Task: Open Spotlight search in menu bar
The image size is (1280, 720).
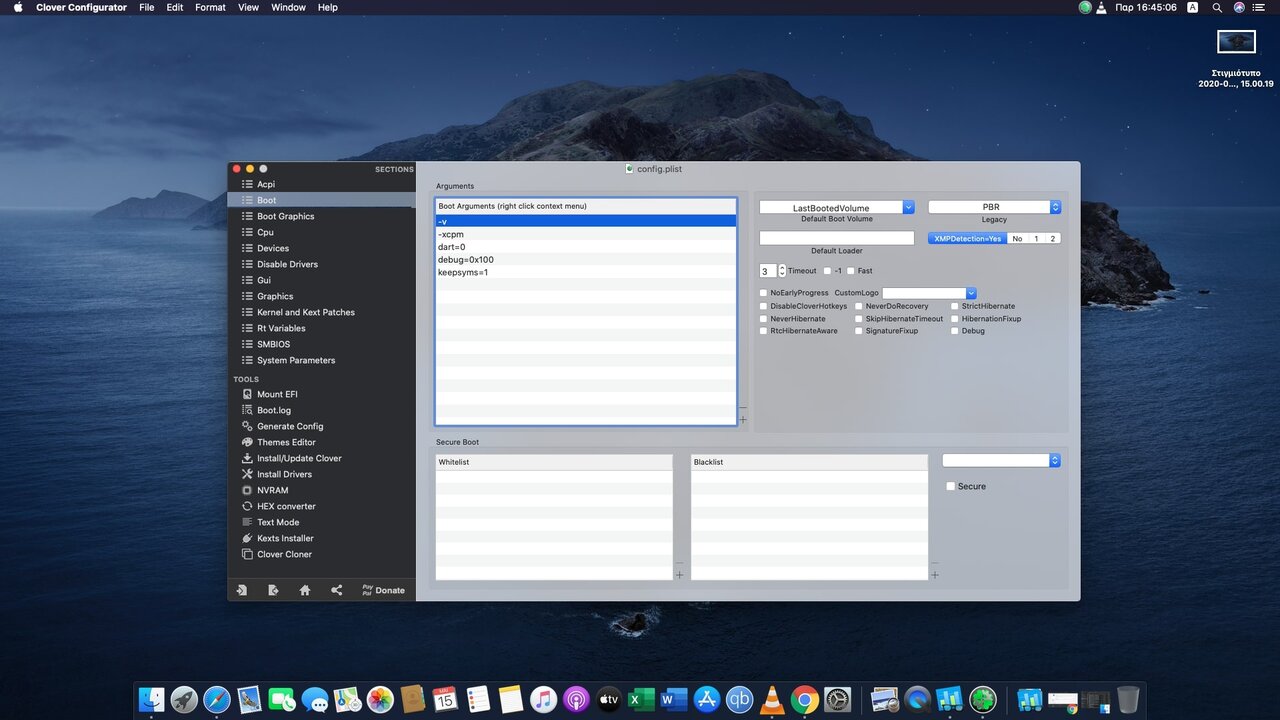Action: (1217, 7)
